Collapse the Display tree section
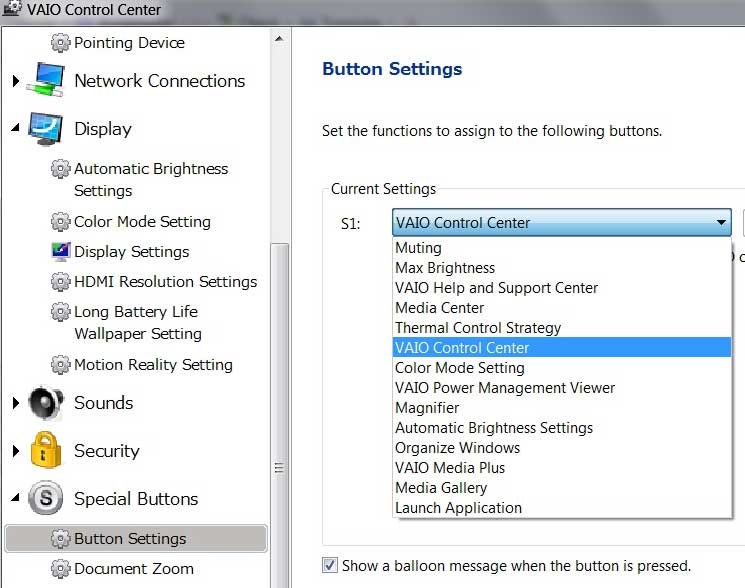The width and height of the screenshot is (745, 588). pos(16,129)
